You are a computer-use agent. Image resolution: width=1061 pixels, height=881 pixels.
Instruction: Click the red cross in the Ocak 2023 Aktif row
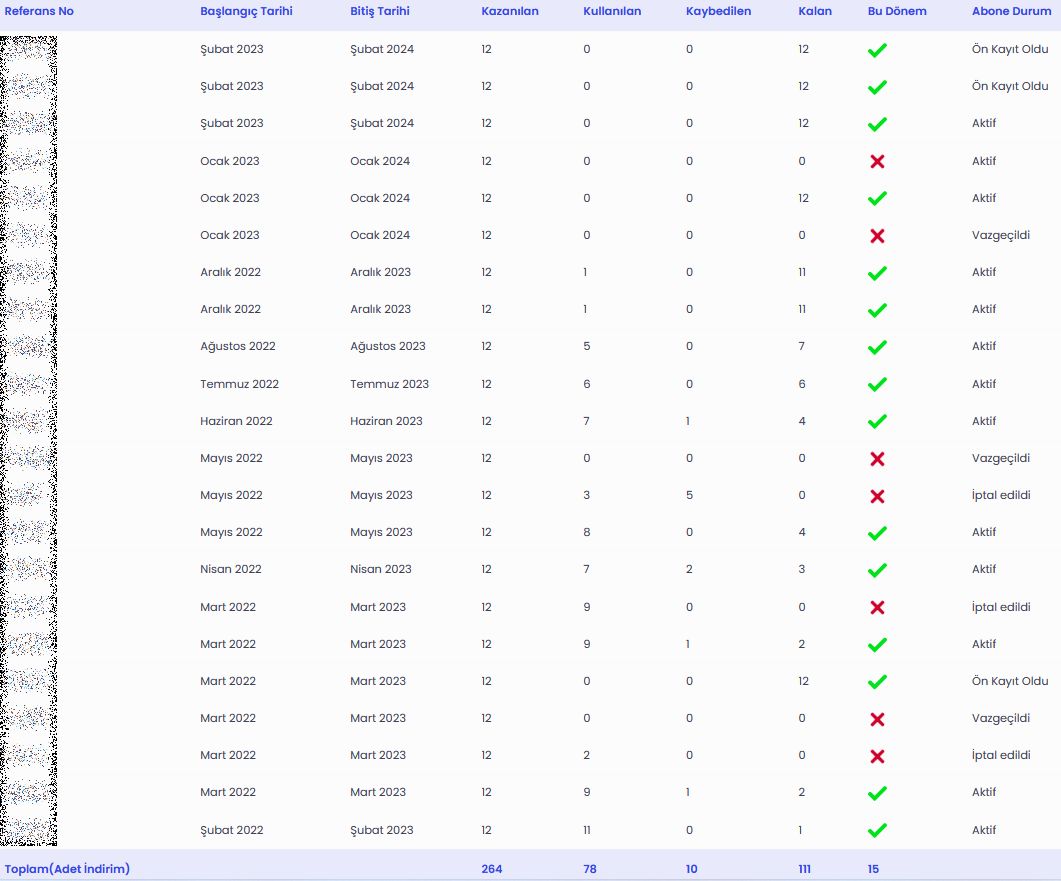[x=877, y=162]
